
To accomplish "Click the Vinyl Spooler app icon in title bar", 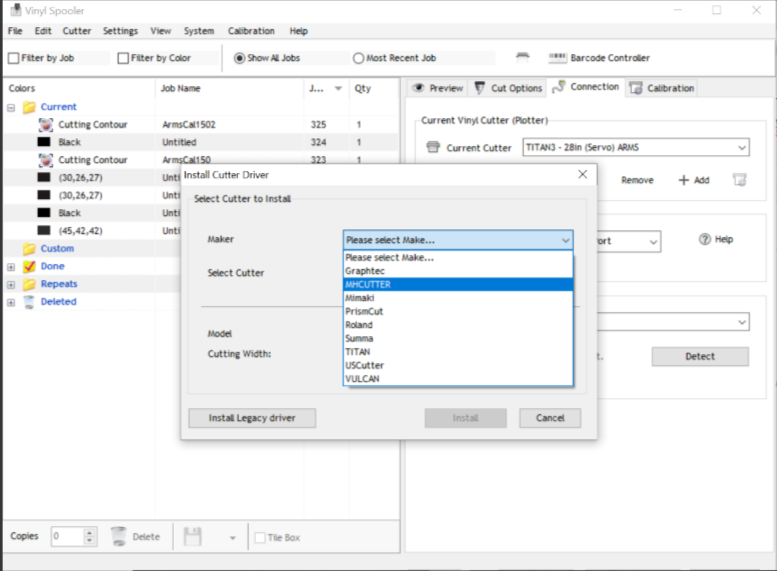I will tap(16, 10).
